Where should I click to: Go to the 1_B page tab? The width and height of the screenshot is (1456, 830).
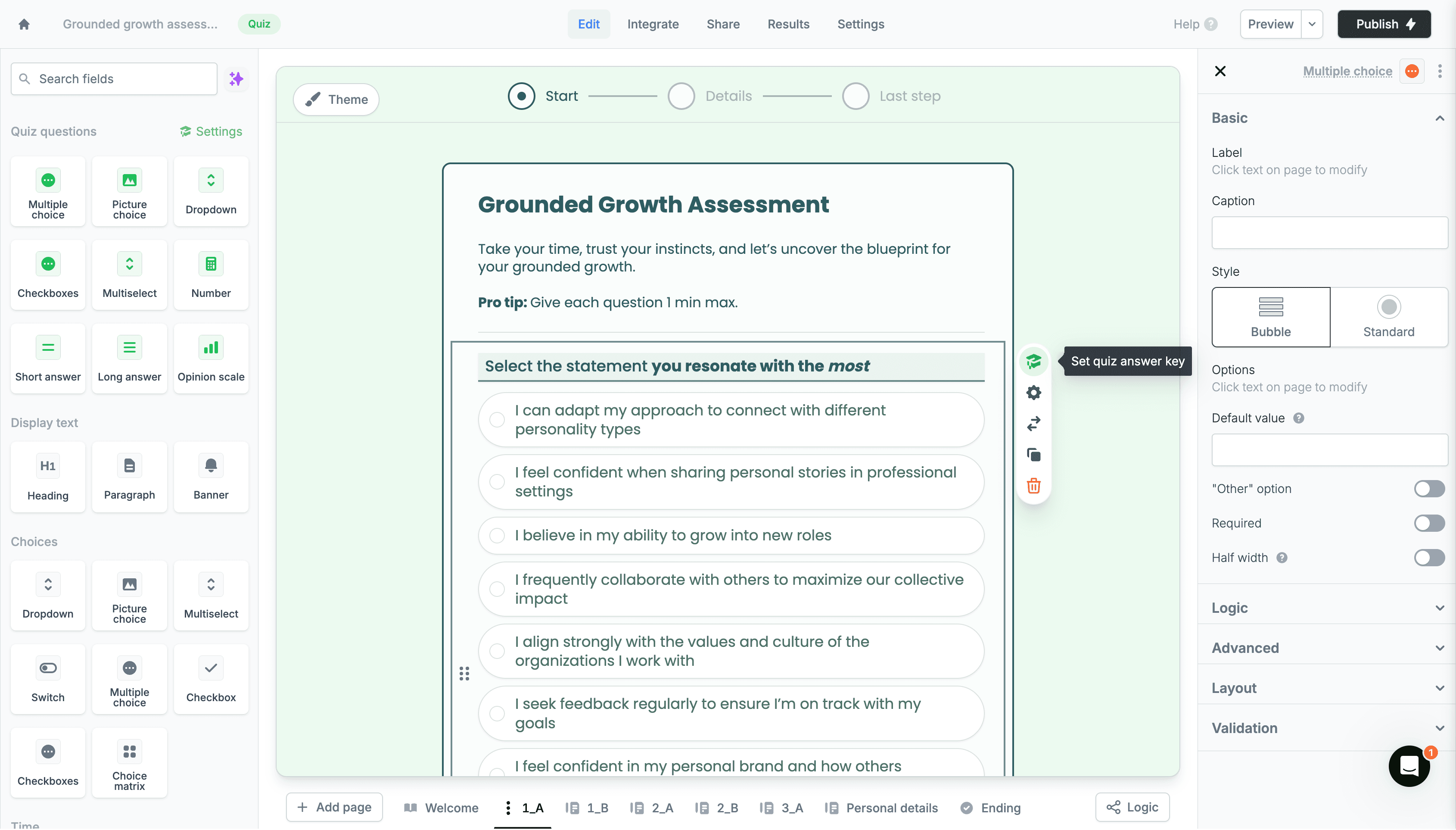(587, 808)
